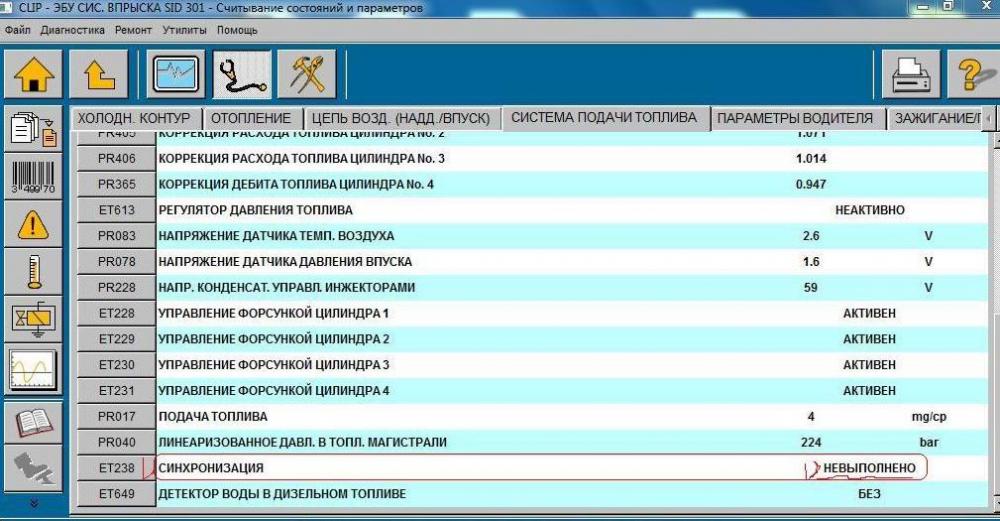The width and height of the screenshot is (1000, 521).
Task: Click the ET230 state button
Action: 117,365
